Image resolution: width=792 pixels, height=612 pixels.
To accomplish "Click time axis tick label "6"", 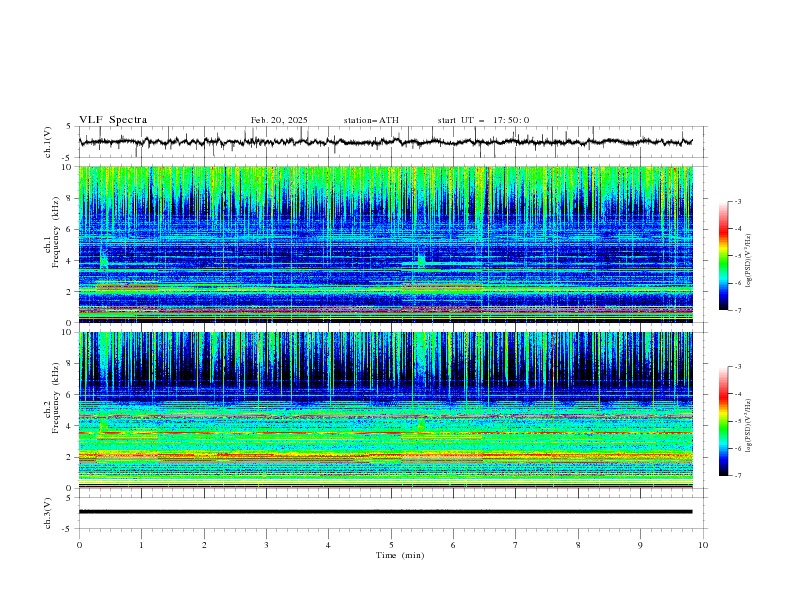I will tap(453, 545).
